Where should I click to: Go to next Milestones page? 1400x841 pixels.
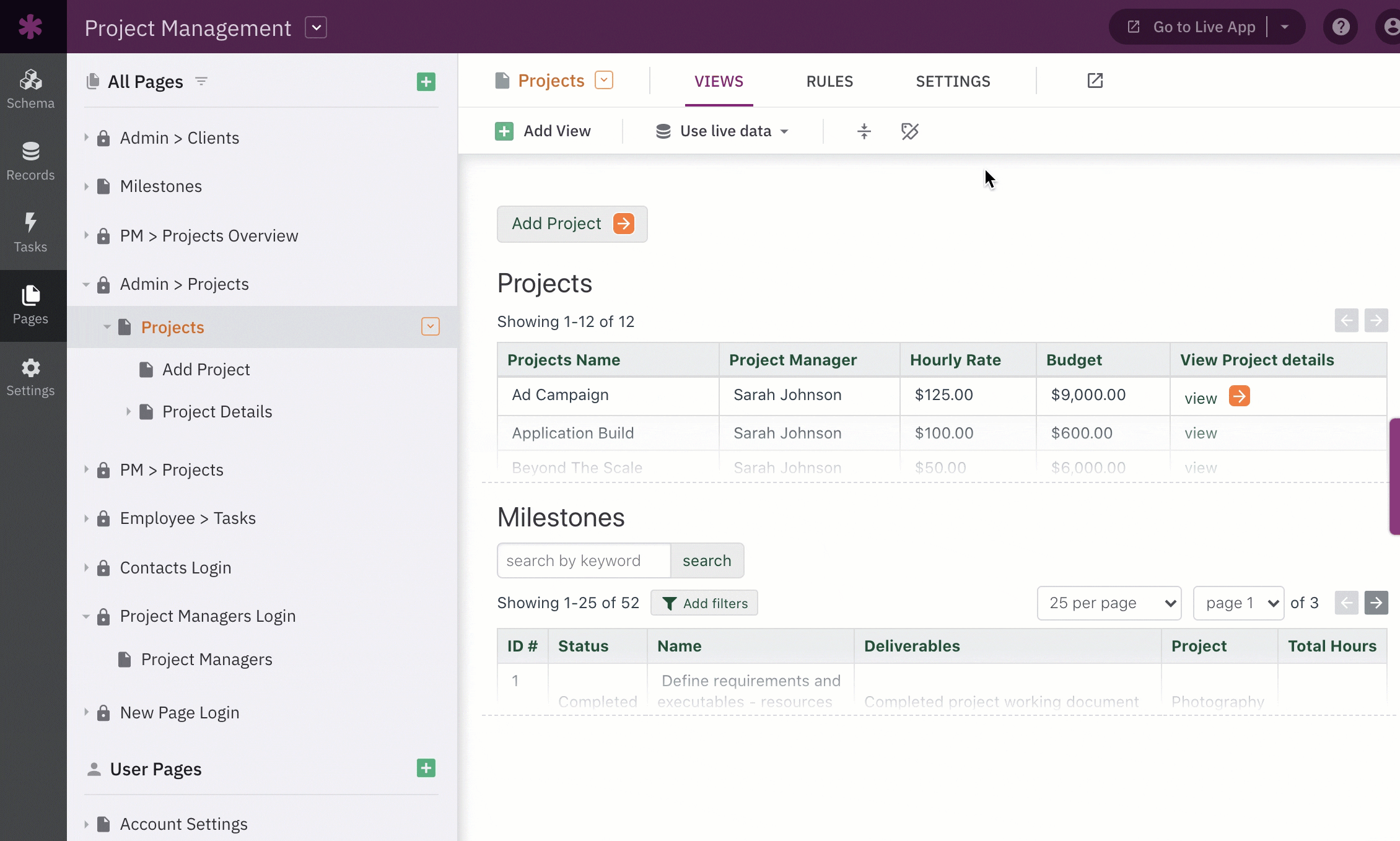(x=1376, y=603)
